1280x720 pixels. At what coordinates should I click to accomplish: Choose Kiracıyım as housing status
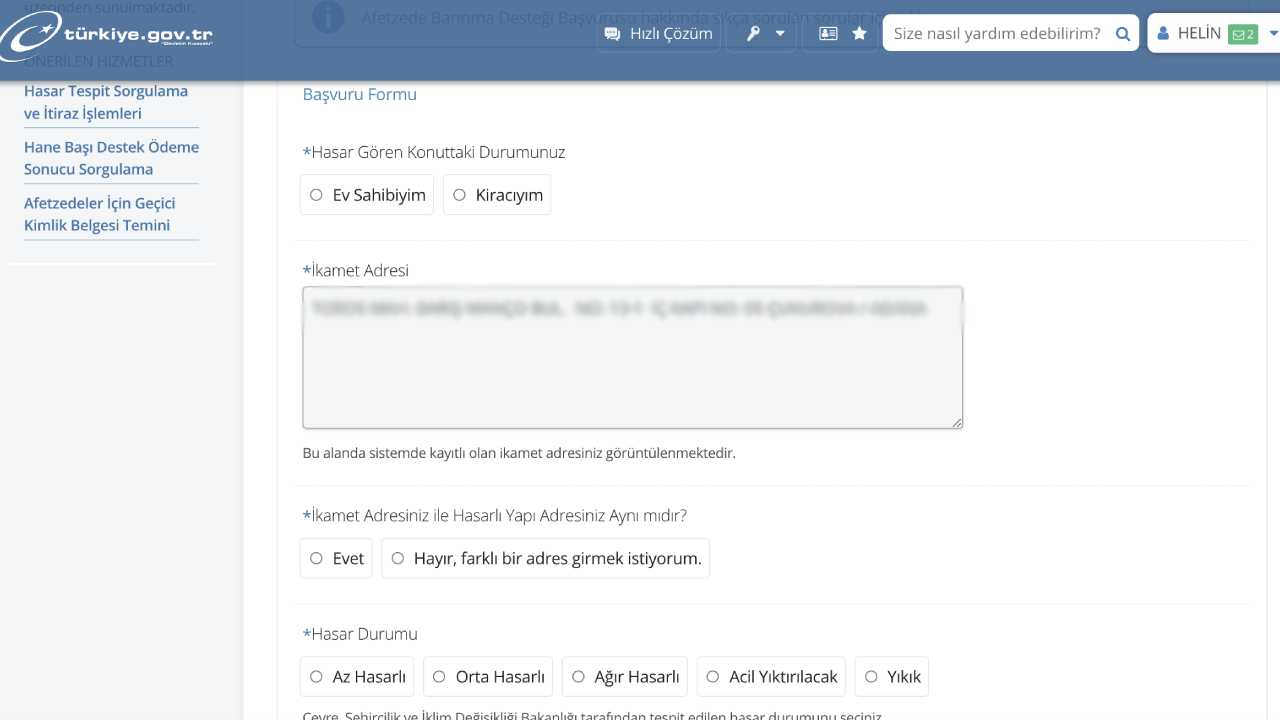(x=459, y=194)
